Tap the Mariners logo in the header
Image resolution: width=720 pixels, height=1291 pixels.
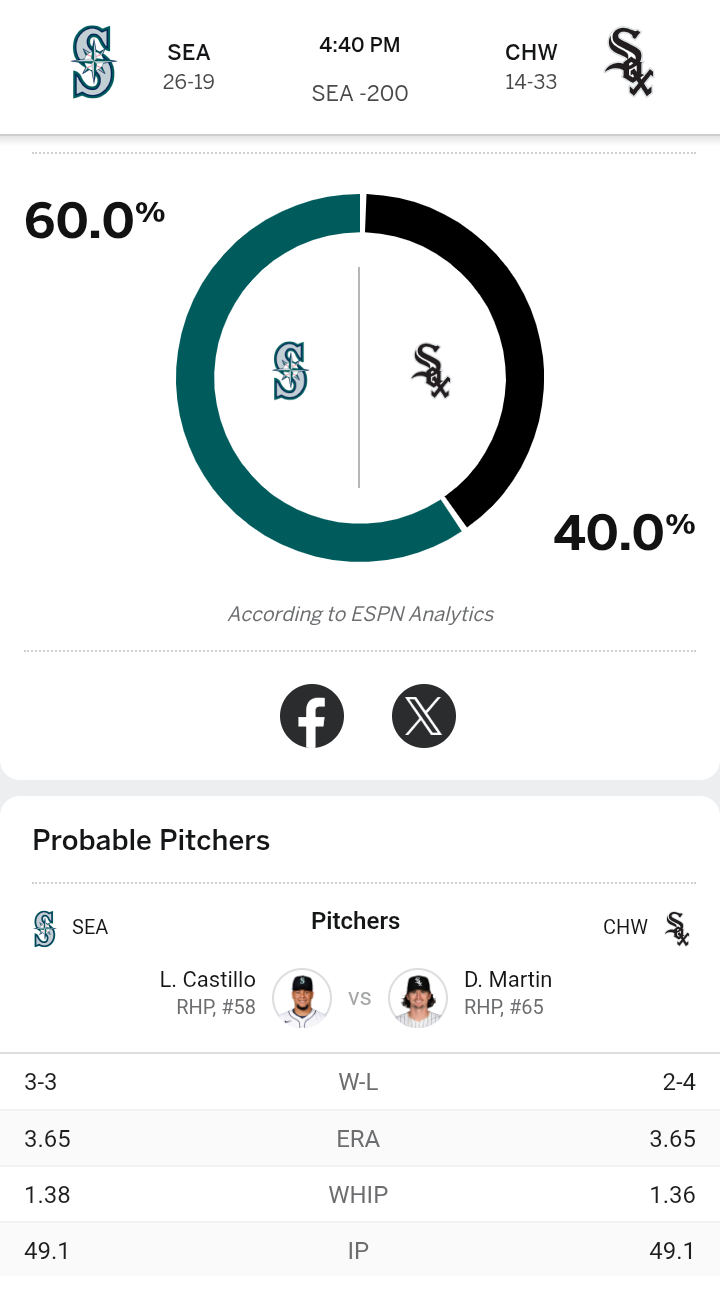tap(94, 62)
